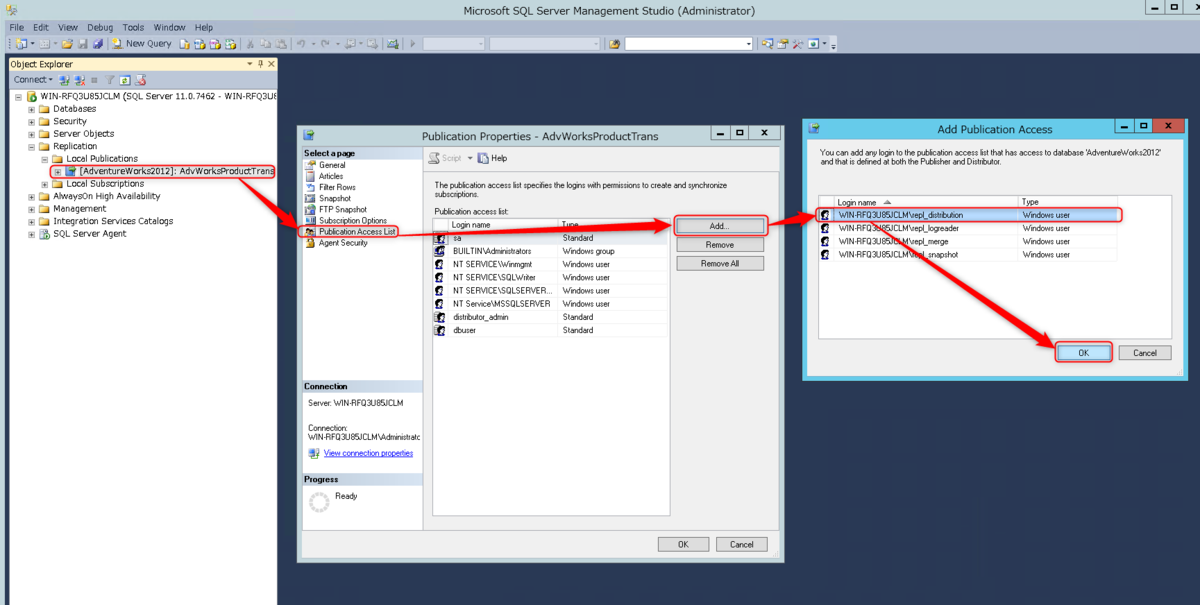This screenshot has width=1200, height=605.
Task: Click the Login name column header in Add dialog
Action: pos(926,202)
